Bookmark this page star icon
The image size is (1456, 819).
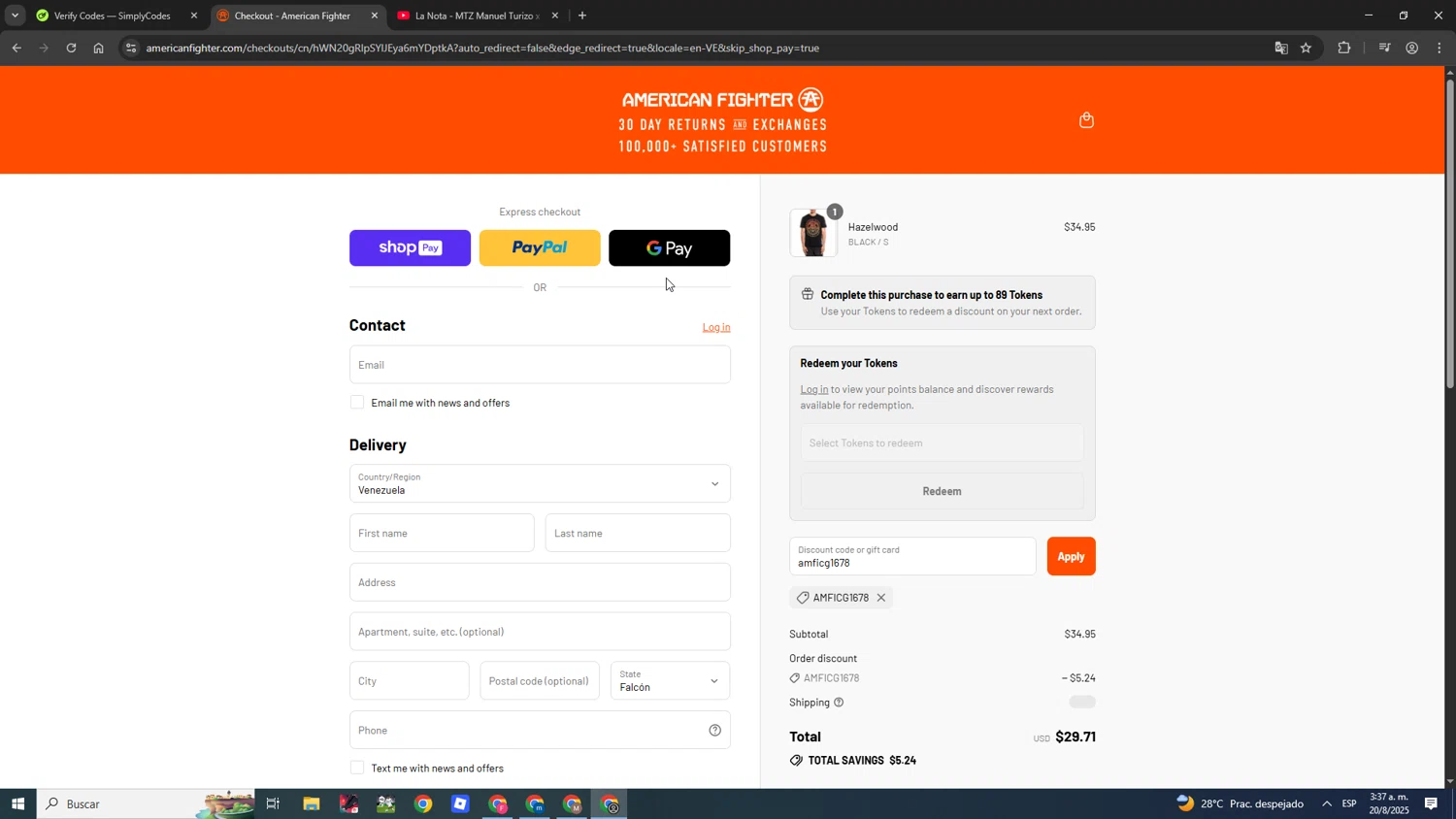(x=1306, y=48)
